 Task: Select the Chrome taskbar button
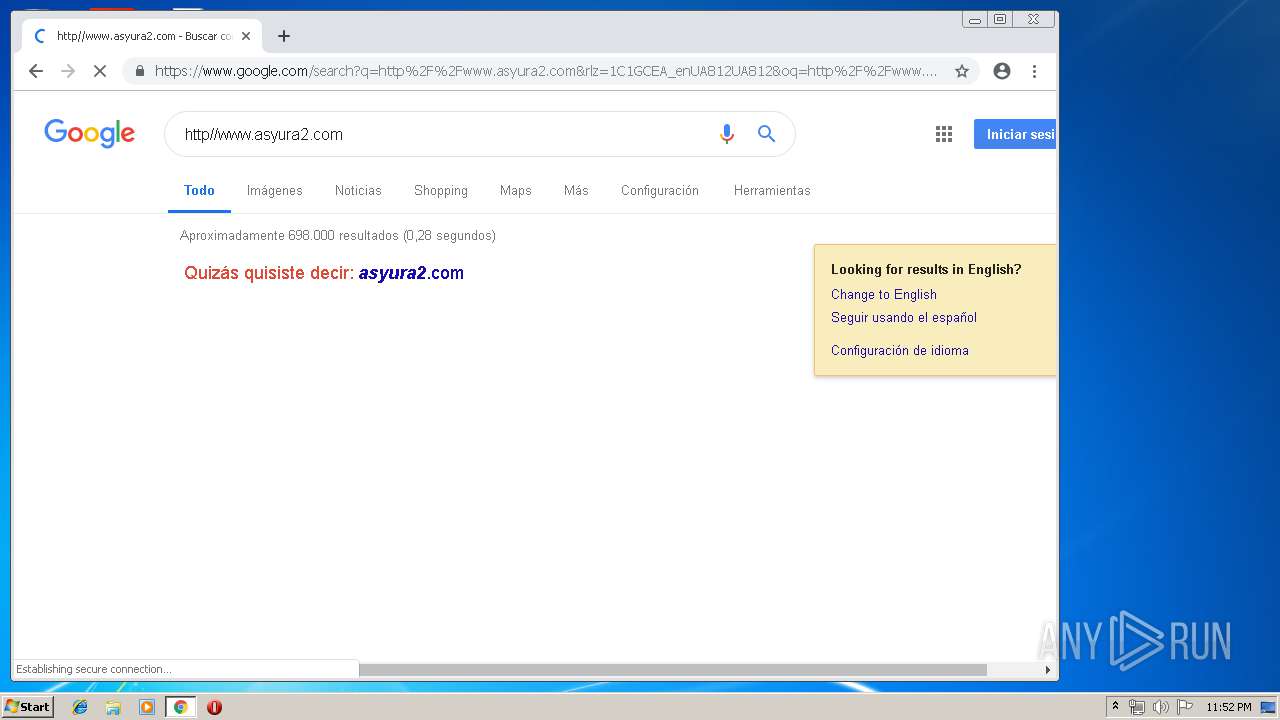pos(180,707)
